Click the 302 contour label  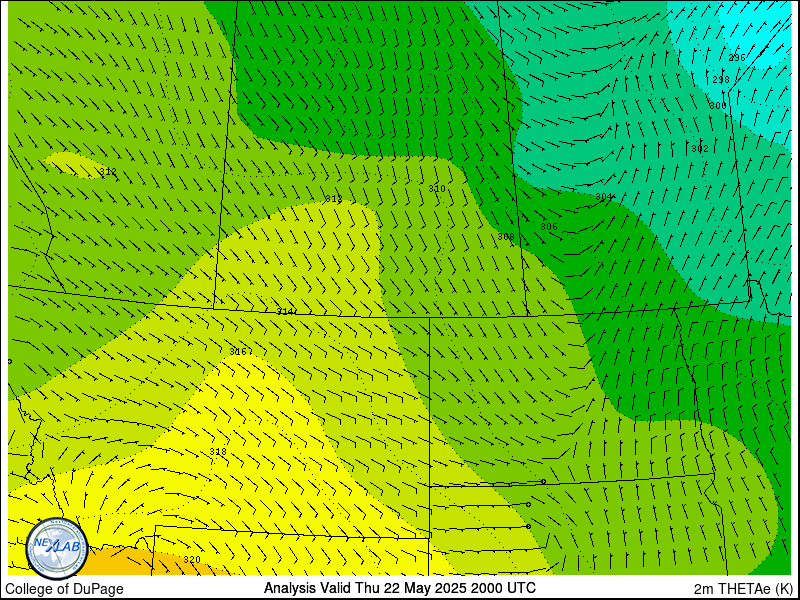(700, 149)
